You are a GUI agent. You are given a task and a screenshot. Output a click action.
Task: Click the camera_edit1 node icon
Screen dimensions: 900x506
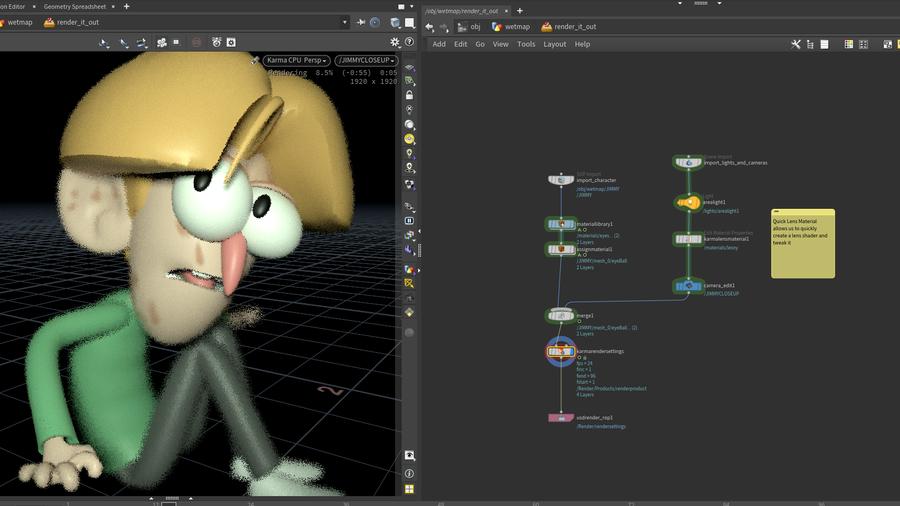pos(687,286)
